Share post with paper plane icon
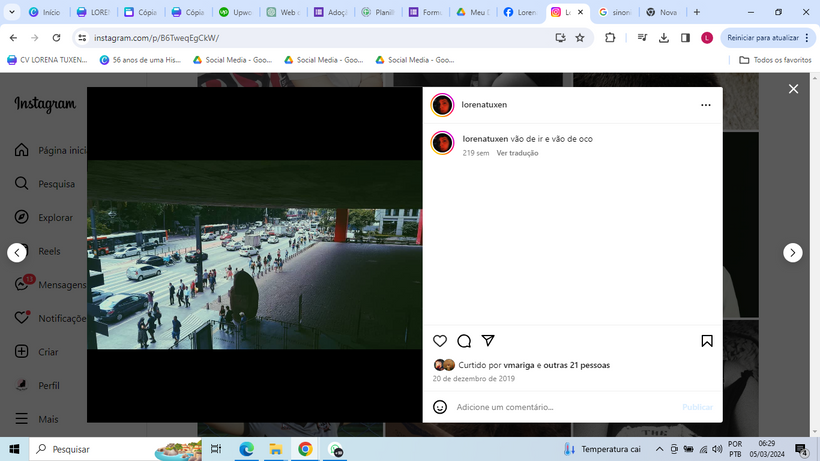820x461 pixels. (x=488, y=341)
